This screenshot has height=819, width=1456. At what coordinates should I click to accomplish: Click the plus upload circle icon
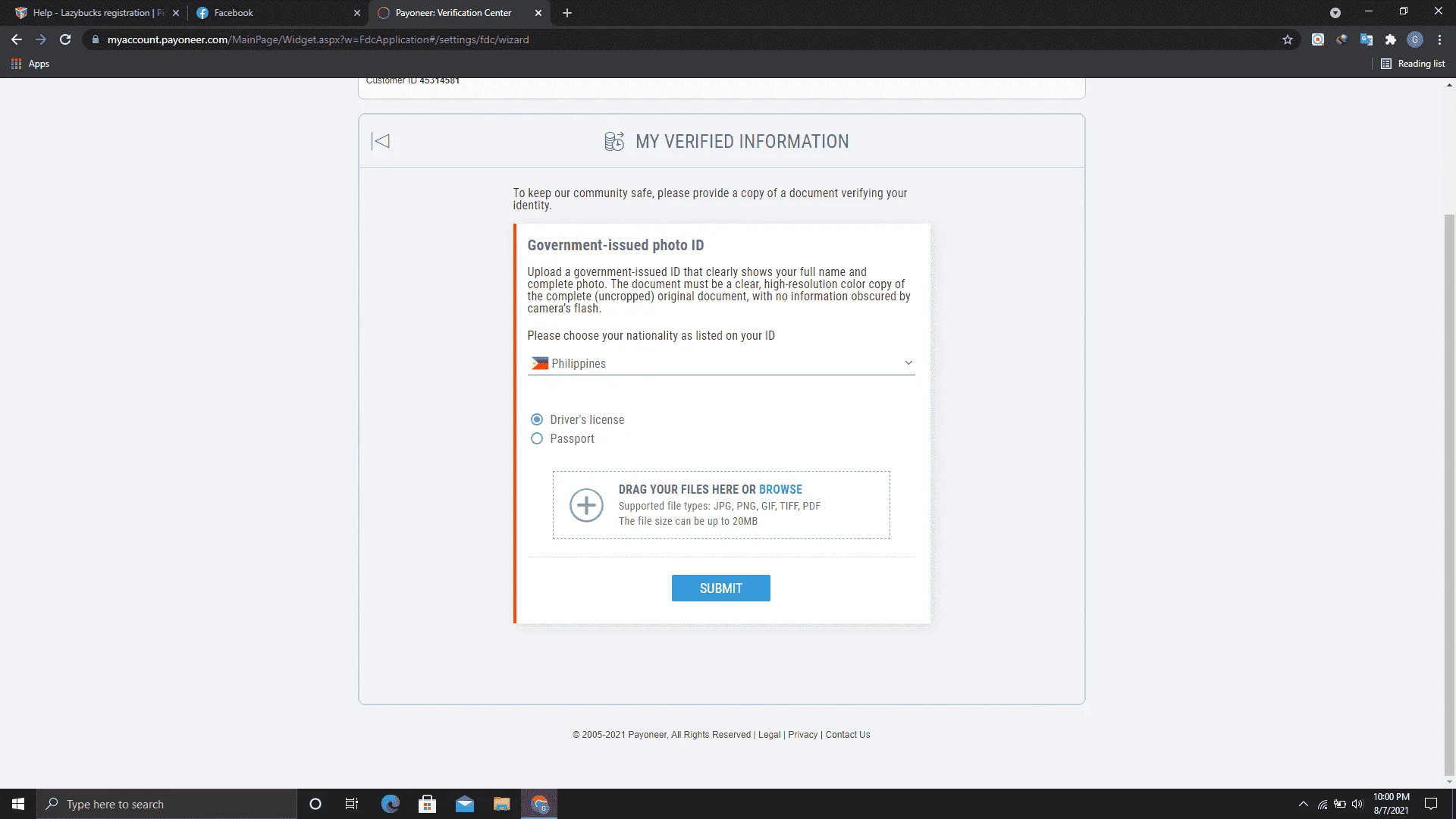pos(586,505)
